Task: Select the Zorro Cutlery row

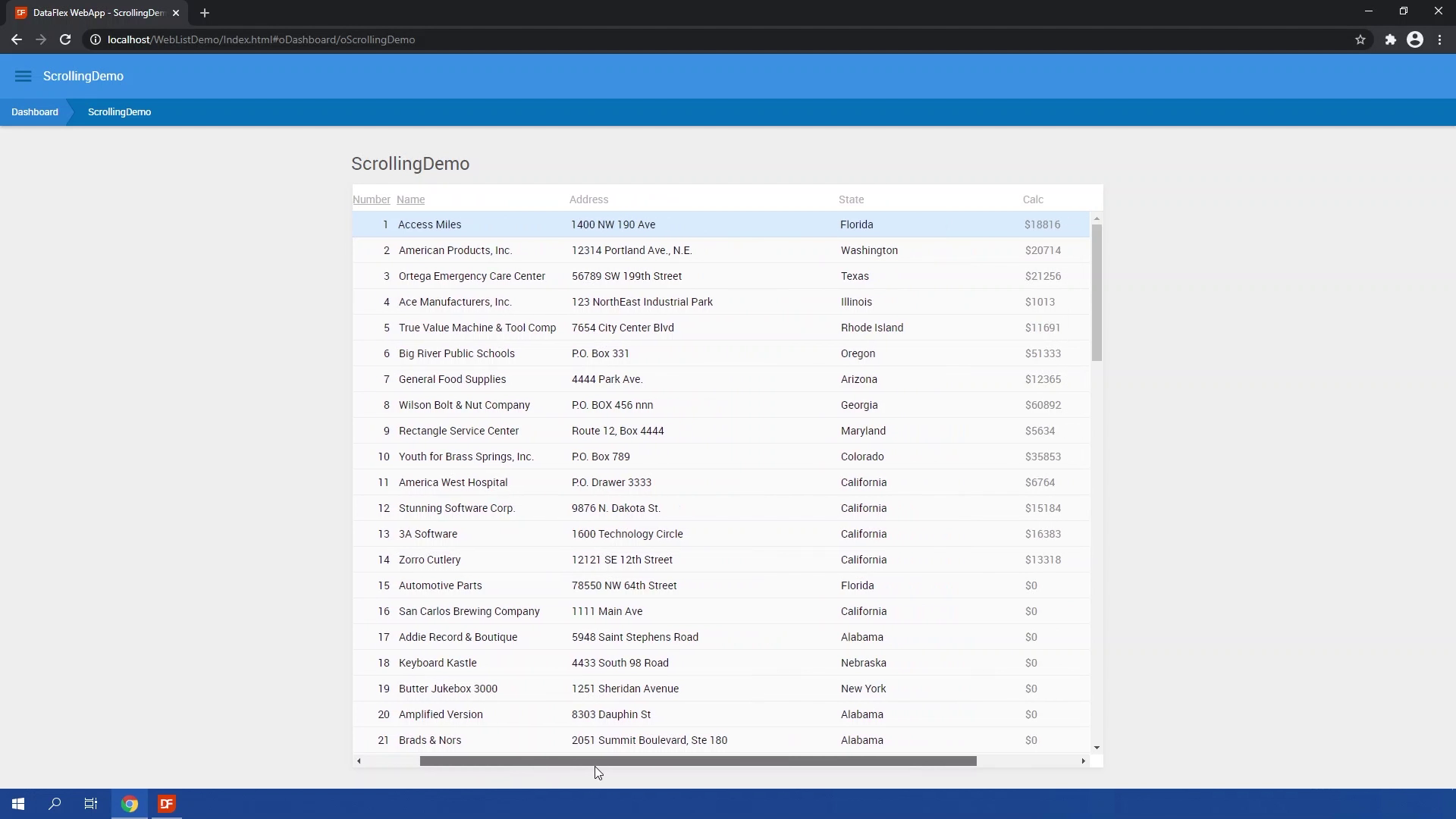Action: 430,560
